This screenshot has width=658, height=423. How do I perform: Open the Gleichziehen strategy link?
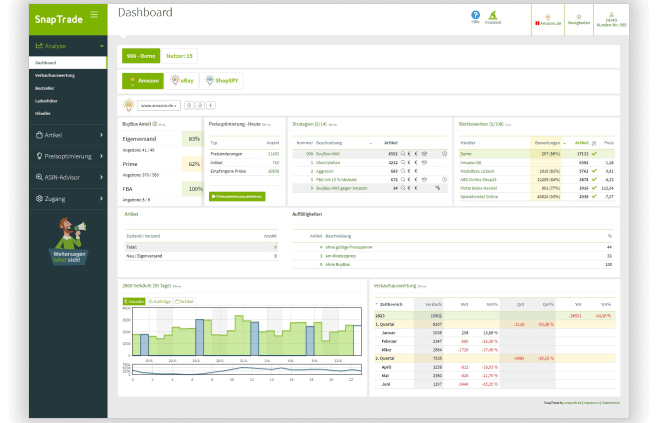tap(328, 162)
